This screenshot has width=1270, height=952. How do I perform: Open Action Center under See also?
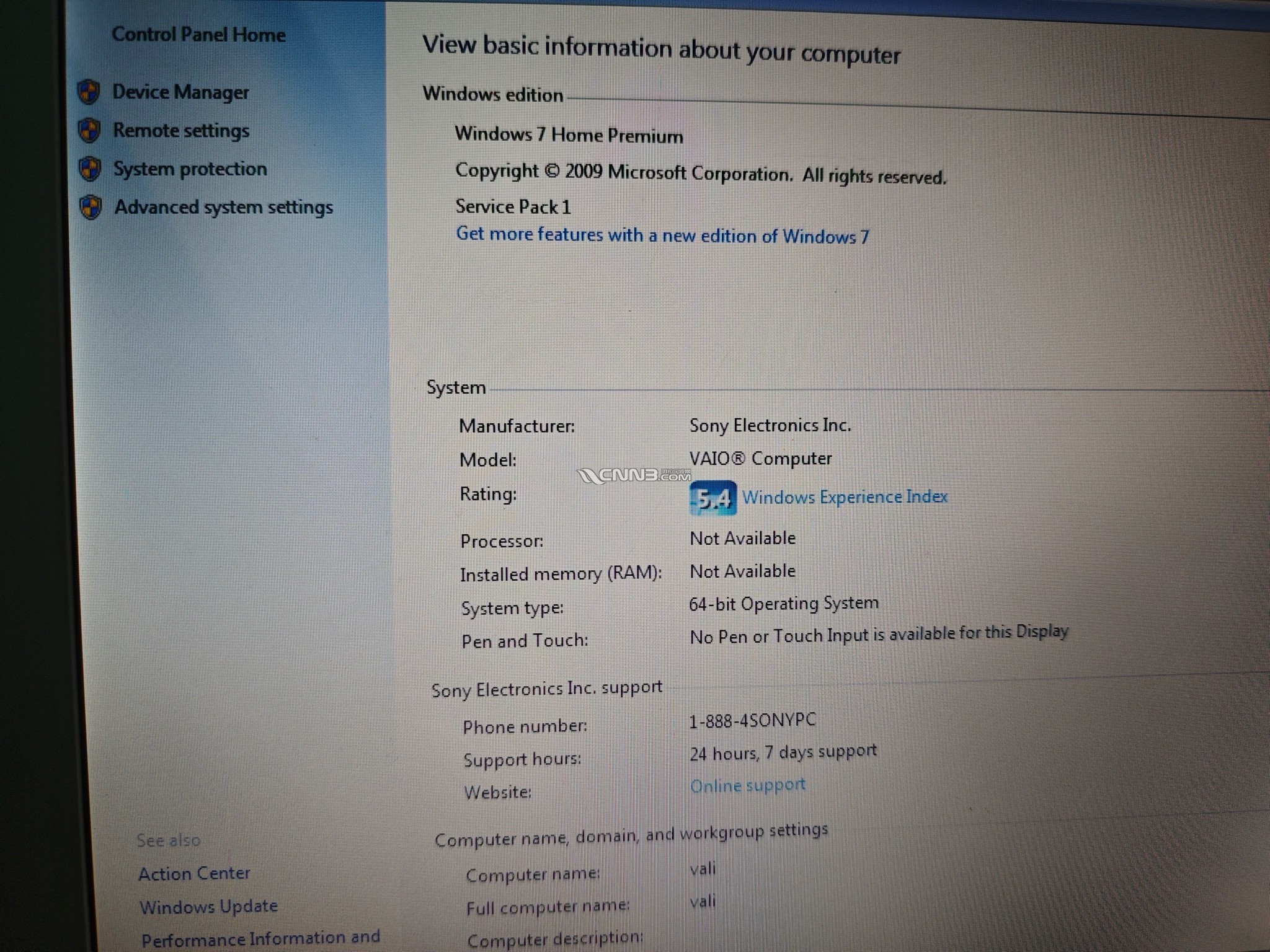pos(194,873)
